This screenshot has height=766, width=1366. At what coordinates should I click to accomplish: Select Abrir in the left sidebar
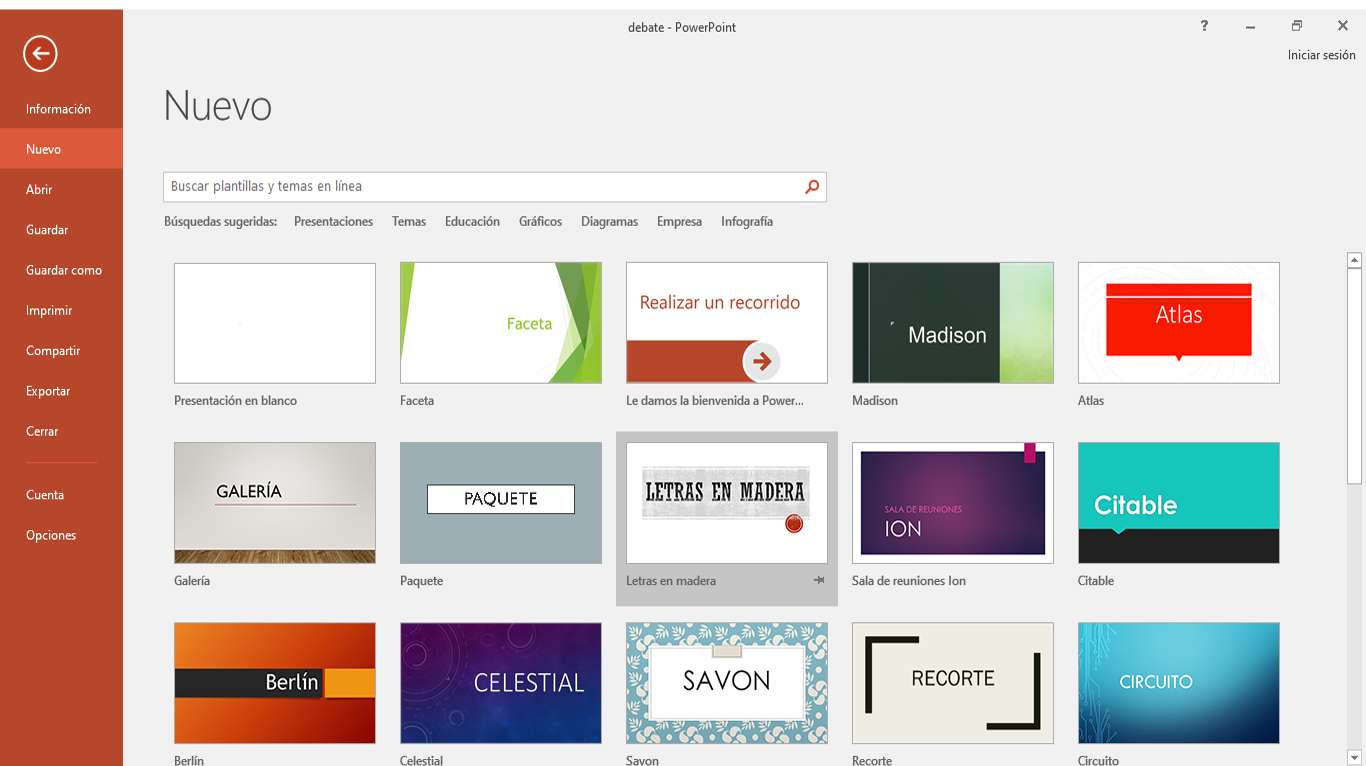click(x=39, y=190)
